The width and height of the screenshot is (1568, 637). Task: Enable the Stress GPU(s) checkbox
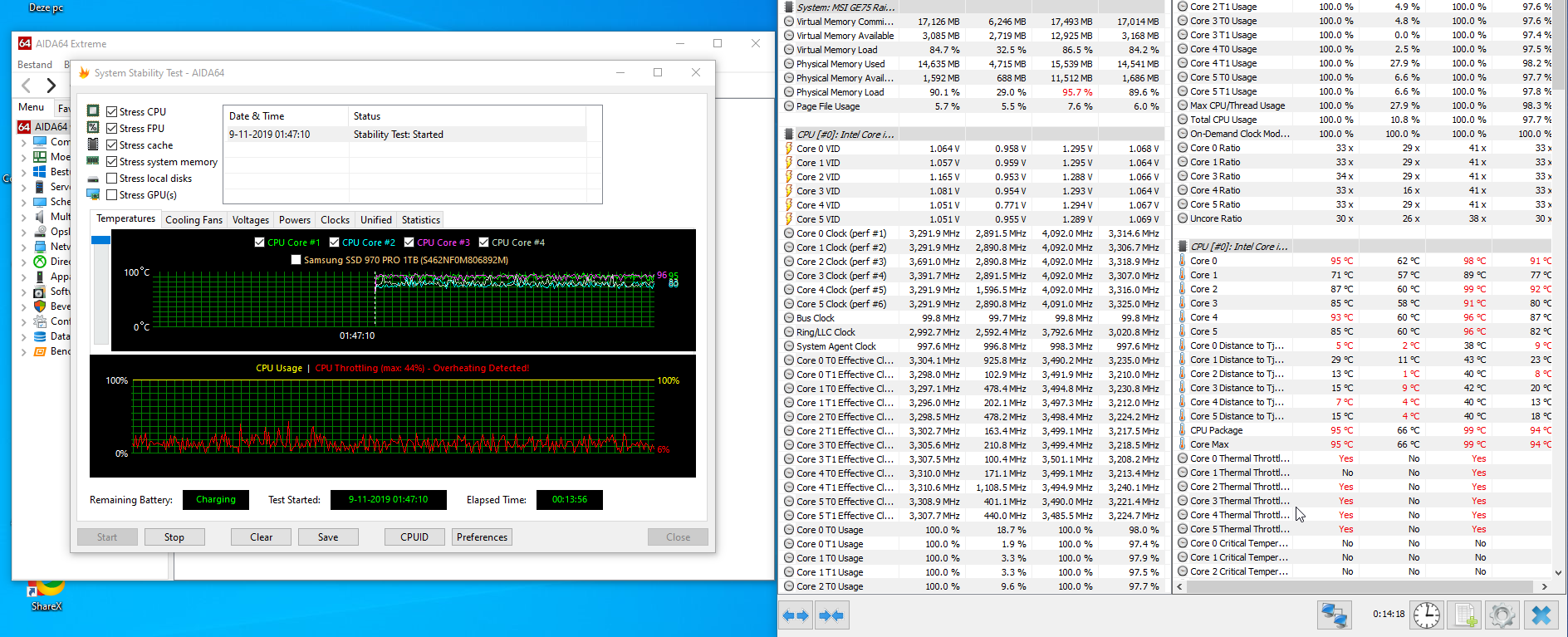click(x=111, y=194)
